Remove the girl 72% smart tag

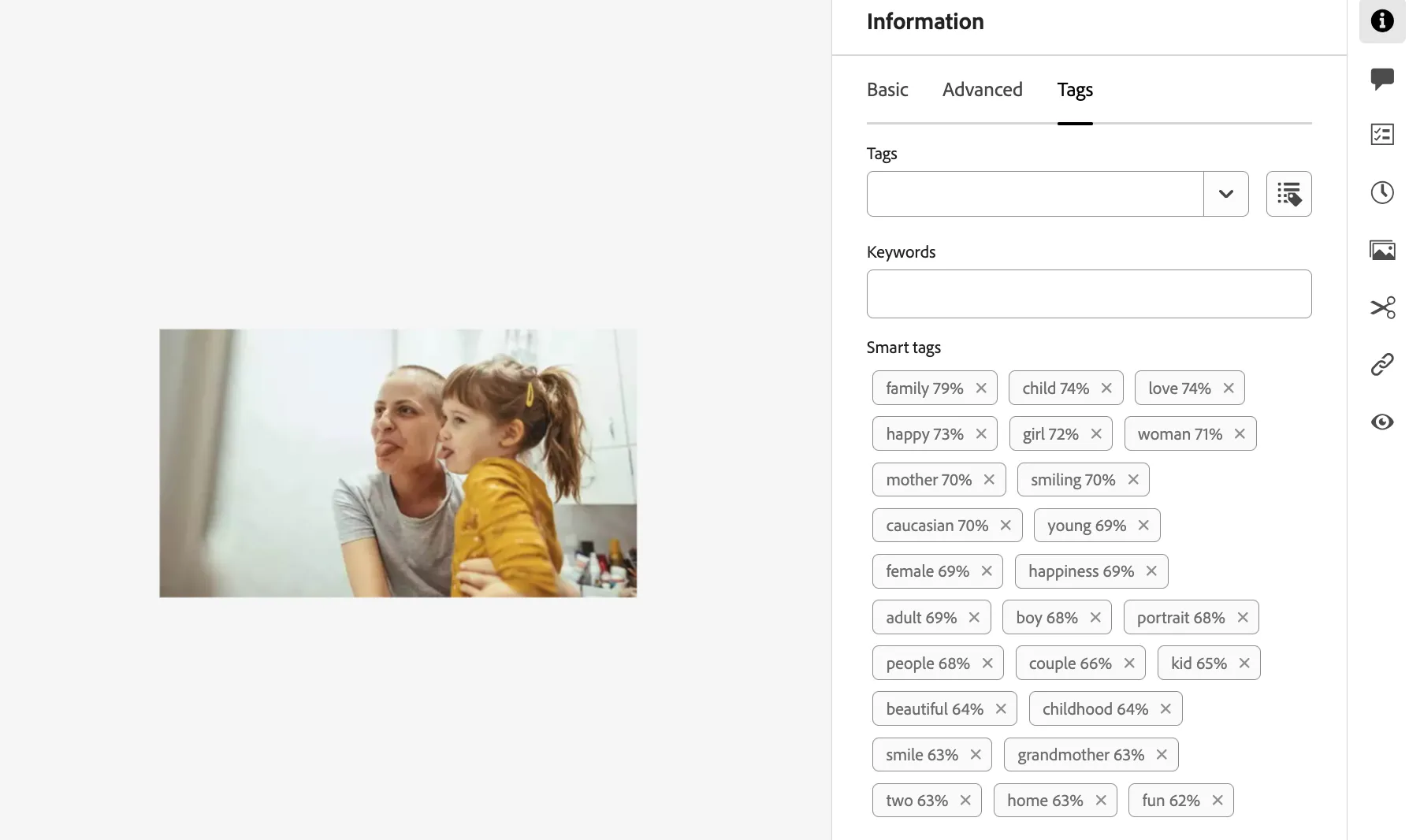click(1096, 434)
